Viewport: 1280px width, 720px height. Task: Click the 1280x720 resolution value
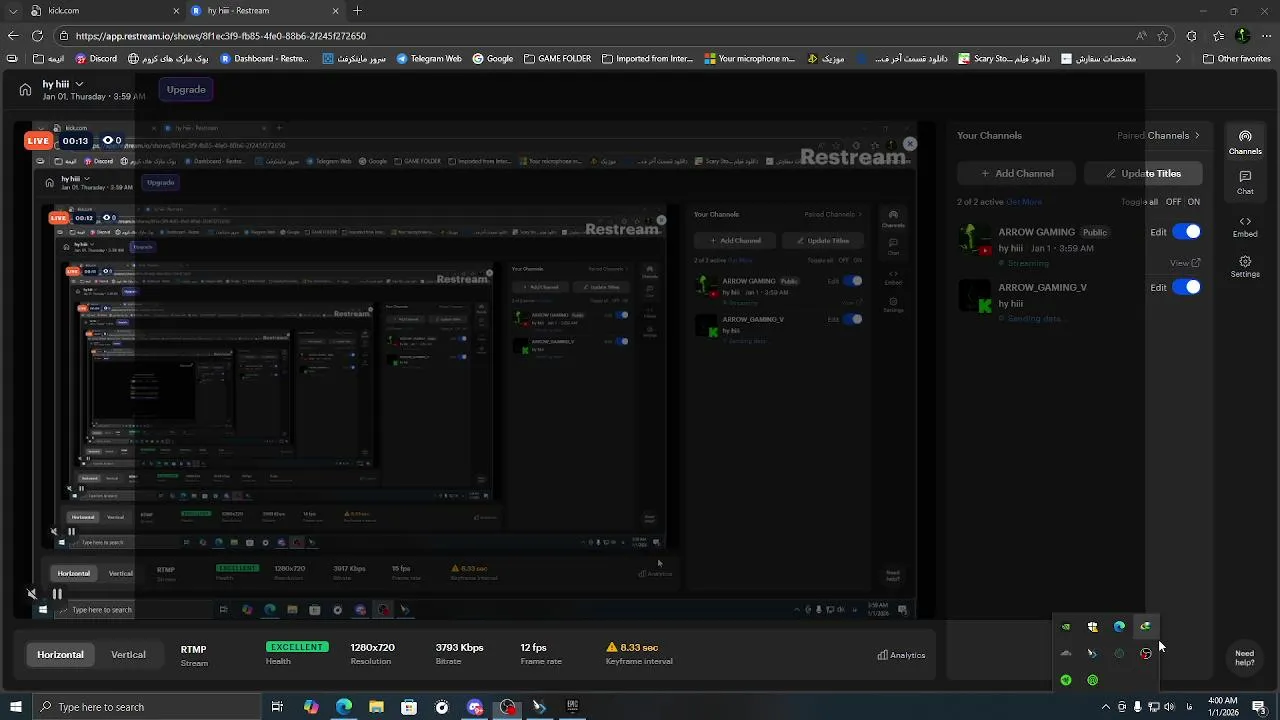point(372,648)
